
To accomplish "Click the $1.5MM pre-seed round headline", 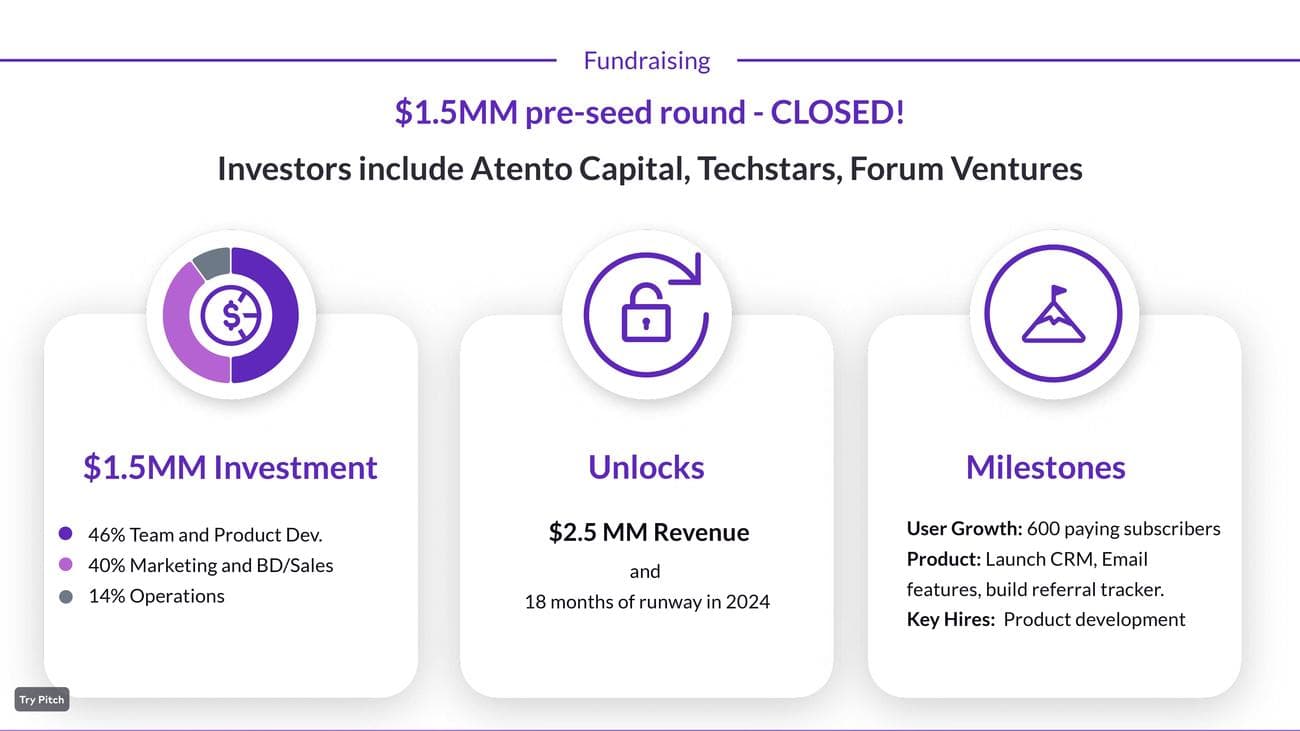I will pyautogui.click(x=649, y=112).
